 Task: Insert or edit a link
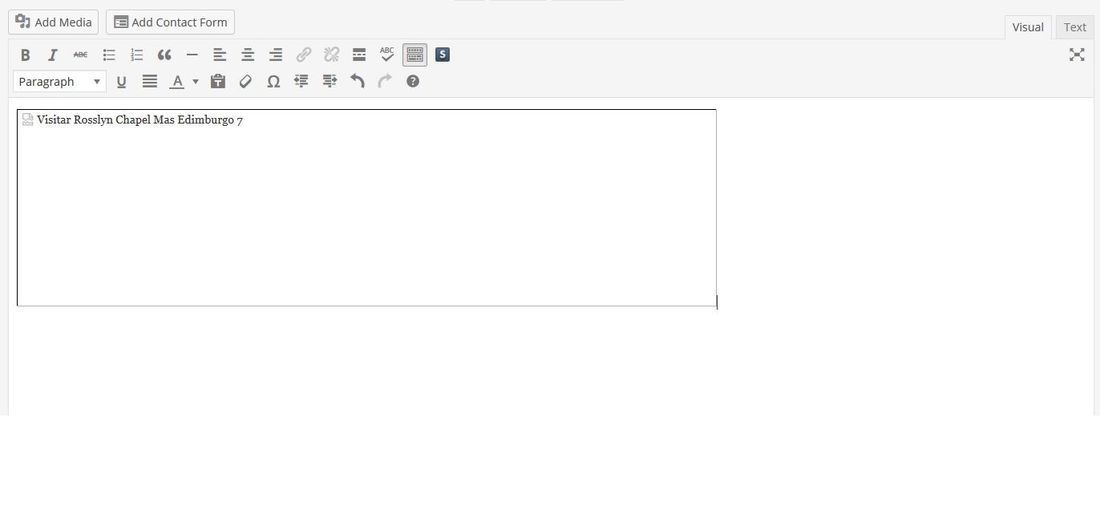303,55
